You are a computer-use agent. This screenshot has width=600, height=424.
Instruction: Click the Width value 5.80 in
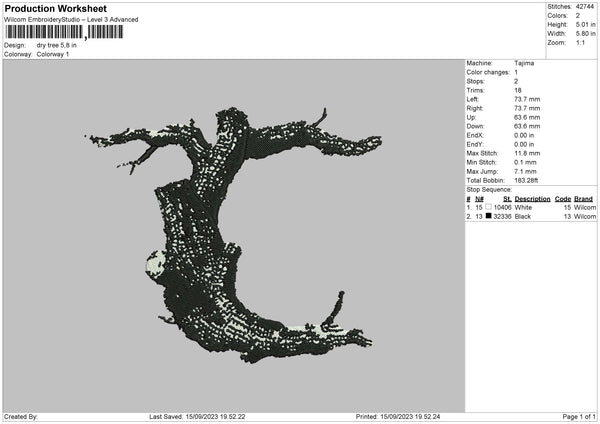click(x=585, y=34)
